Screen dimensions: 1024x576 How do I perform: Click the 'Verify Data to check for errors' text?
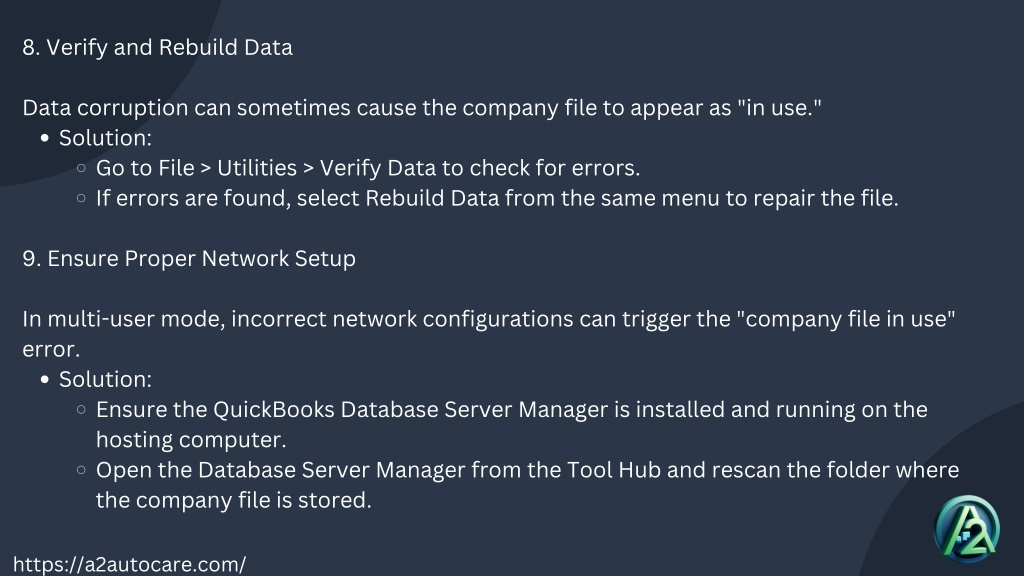pos(479,168)
